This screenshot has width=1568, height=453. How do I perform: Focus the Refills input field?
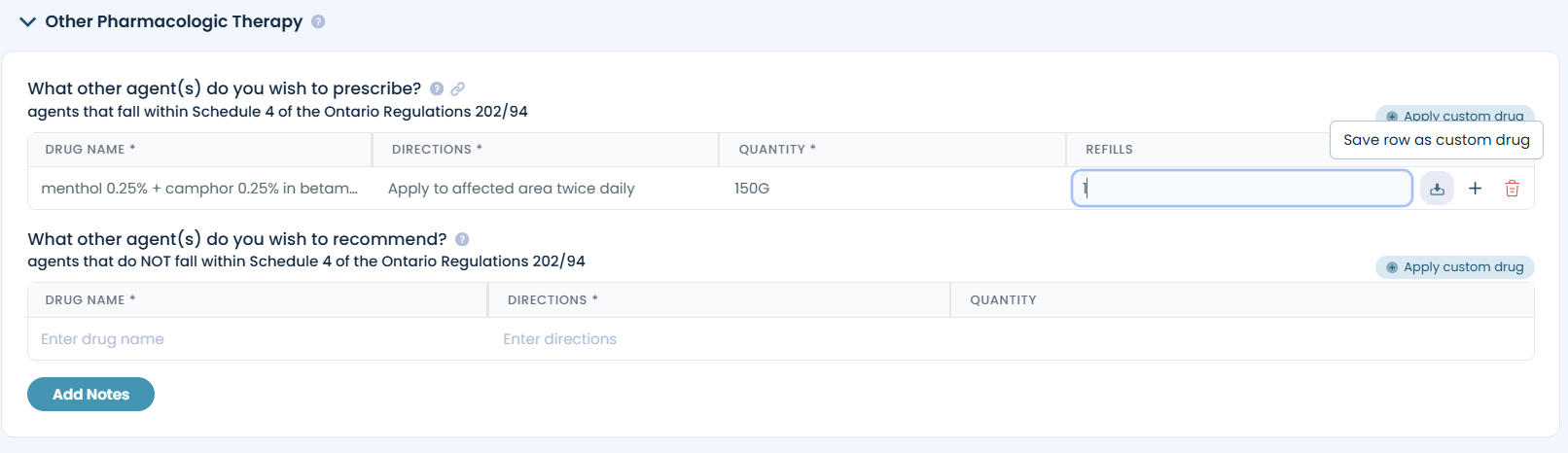point(1241,189)
